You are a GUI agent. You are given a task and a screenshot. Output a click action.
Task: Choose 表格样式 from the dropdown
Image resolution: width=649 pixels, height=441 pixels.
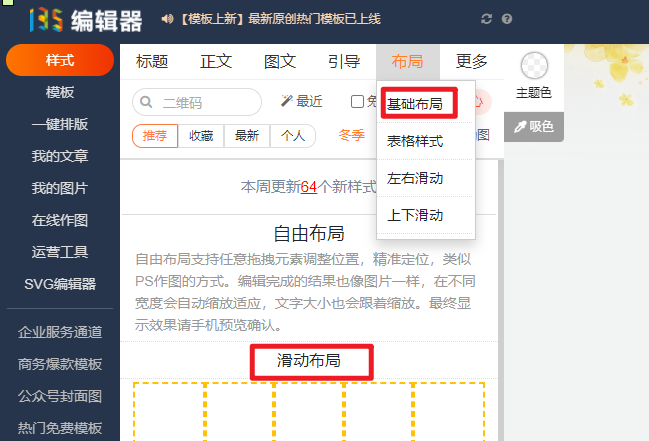coord(415,141)
